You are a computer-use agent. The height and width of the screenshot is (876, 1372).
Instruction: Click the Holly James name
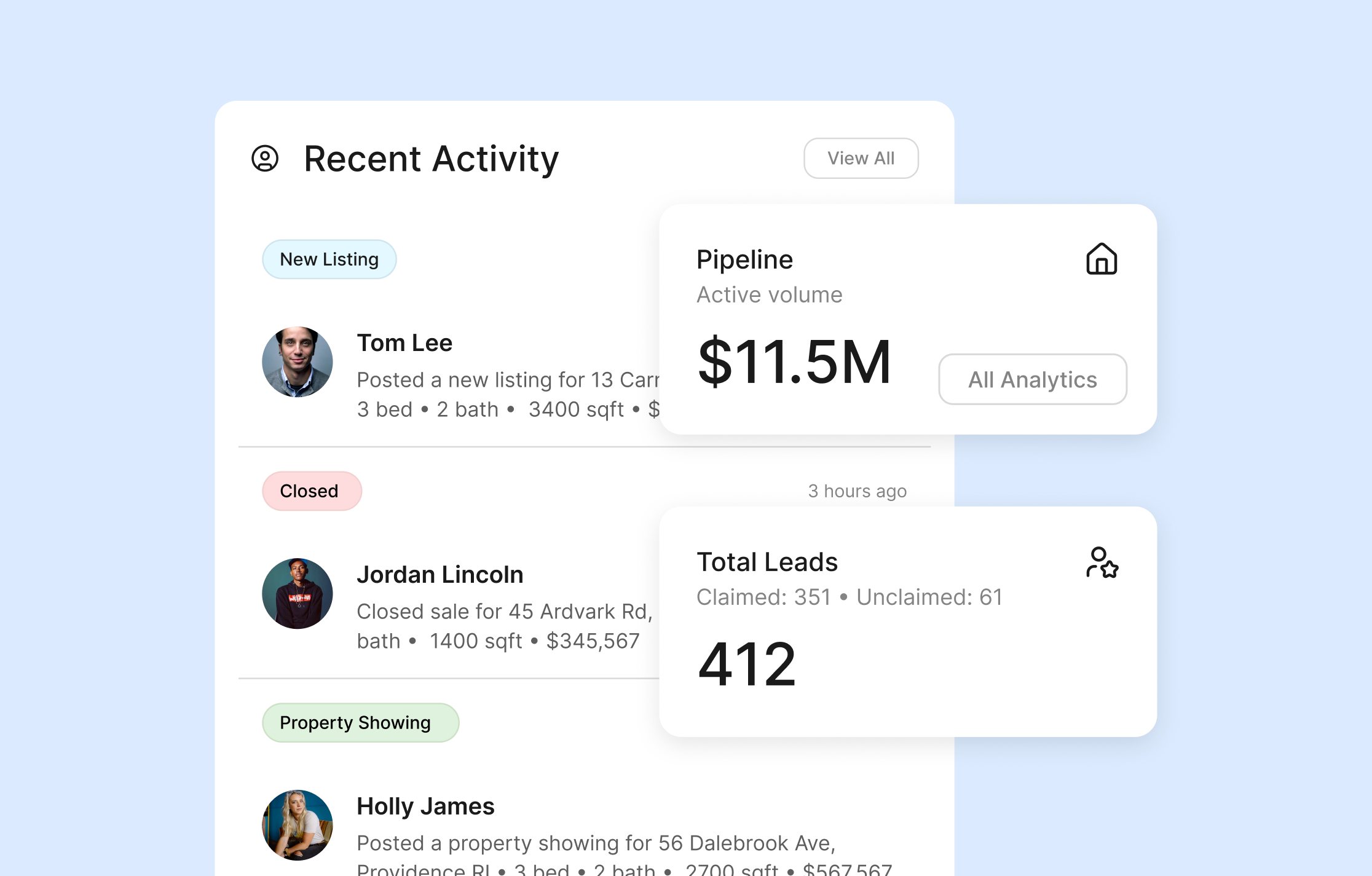(425, 807)
